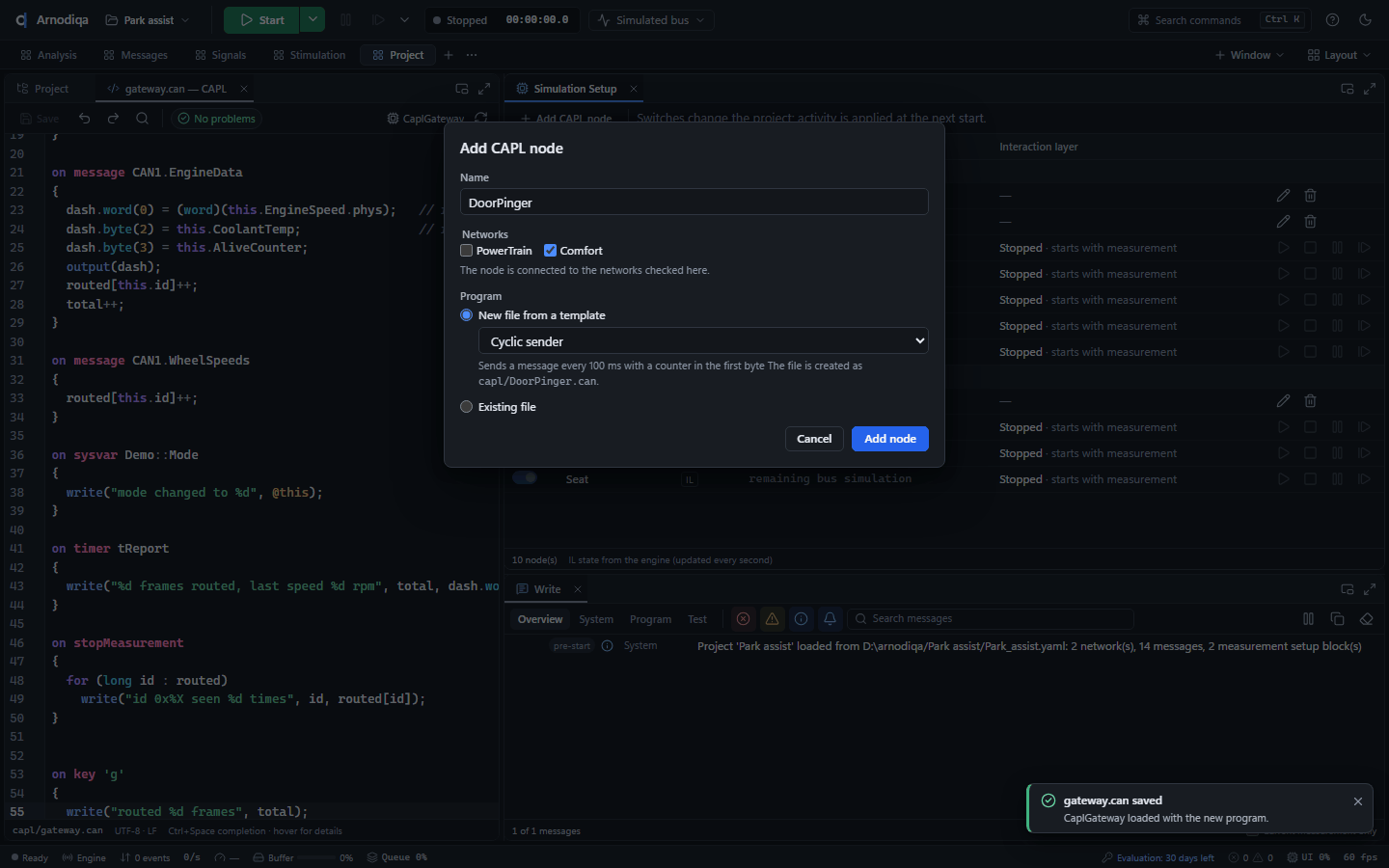Open the Park assist project dropdown
The image size is (1389, 868).
[148, 19]
